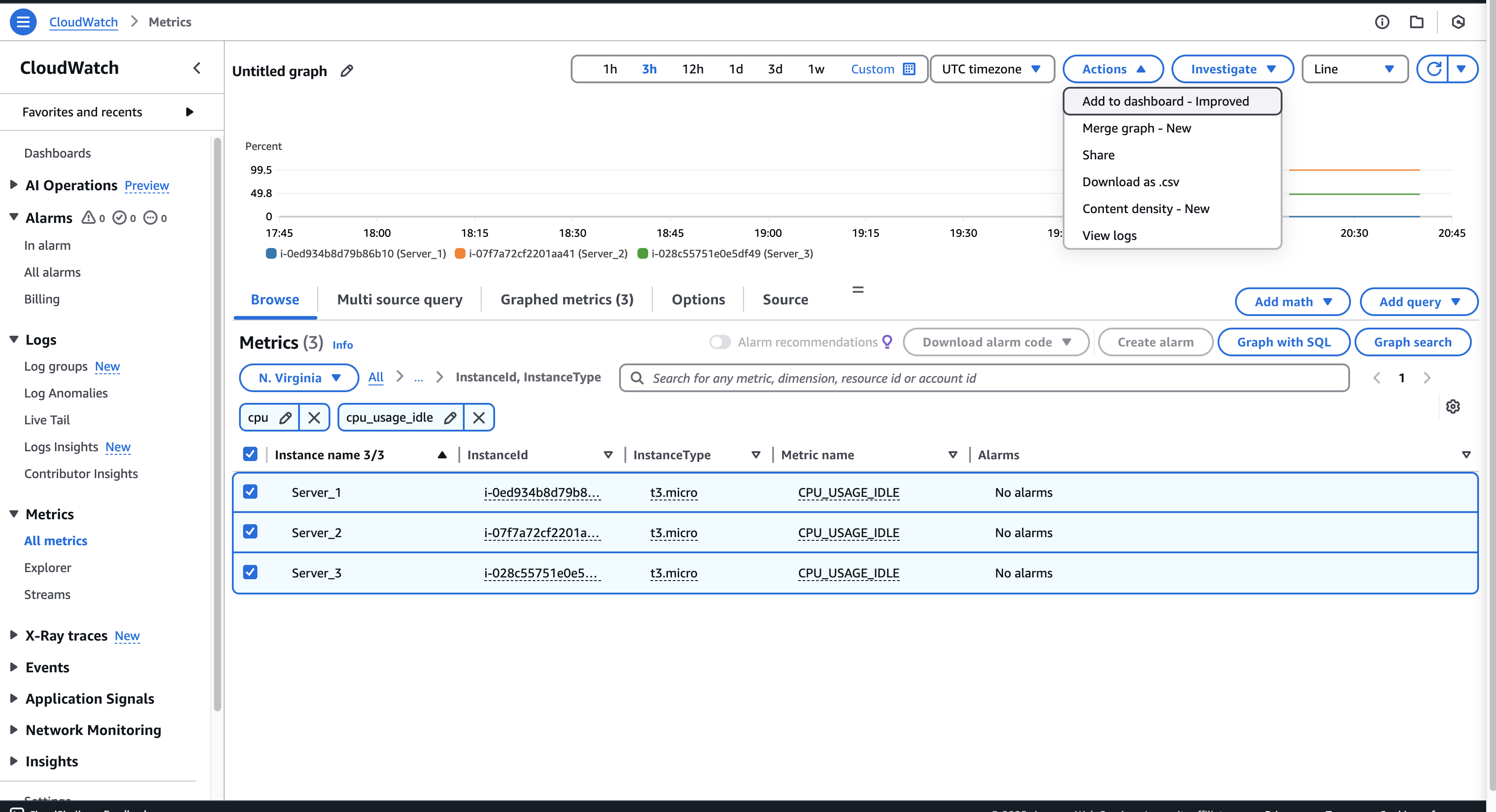This screenshot has width=1496, height=812.
Task: Go to next metrics page arrow
Action: pos(1427,378)
